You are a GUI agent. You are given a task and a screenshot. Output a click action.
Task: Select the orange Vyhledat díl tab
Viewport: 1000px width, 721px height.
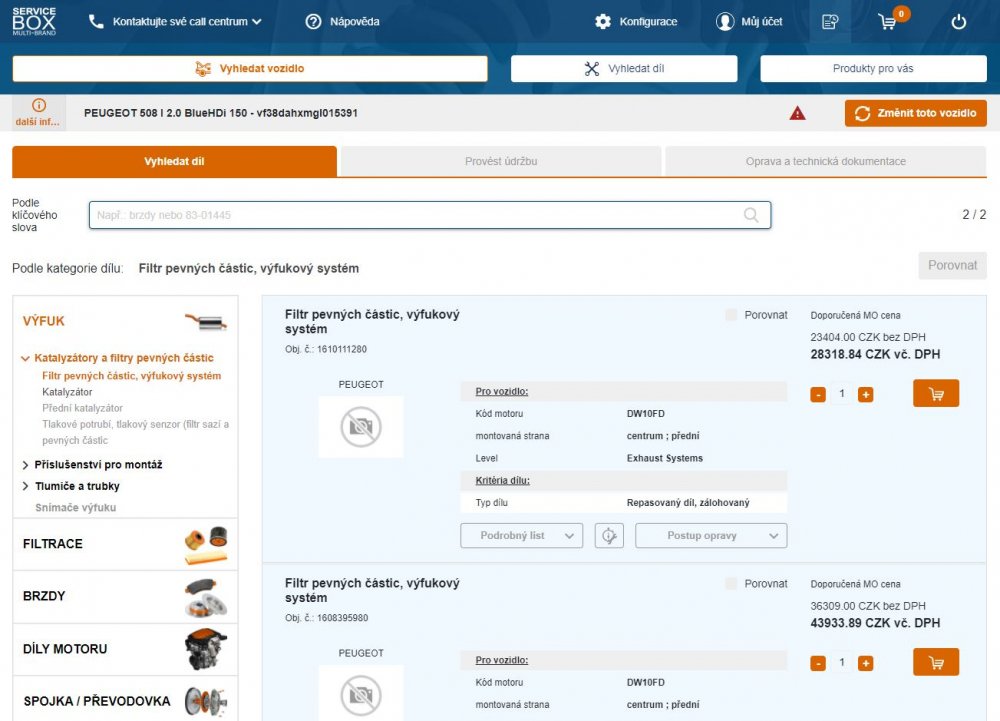tap(174, 161)
